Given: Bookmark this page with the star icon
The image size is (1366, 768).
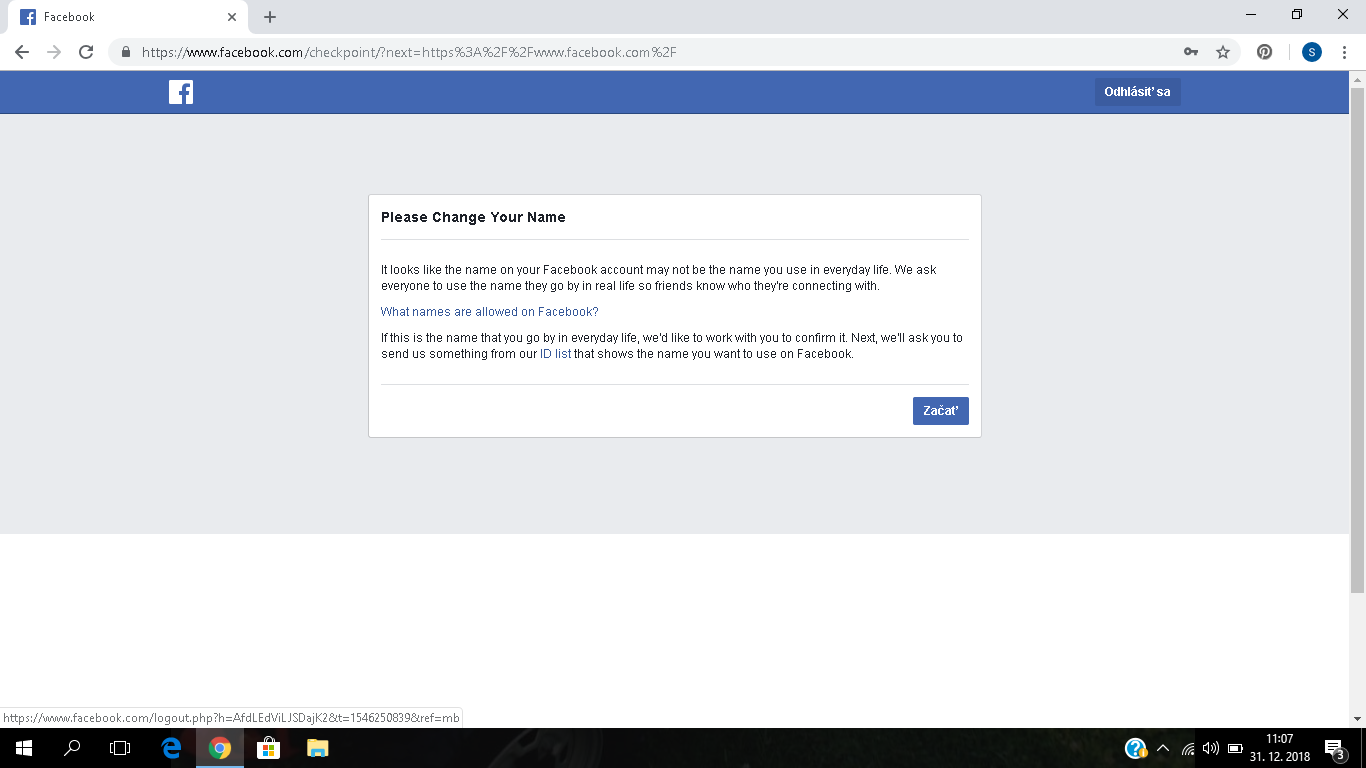Looking at the screenshot, I should click(x=1222, y=52).
